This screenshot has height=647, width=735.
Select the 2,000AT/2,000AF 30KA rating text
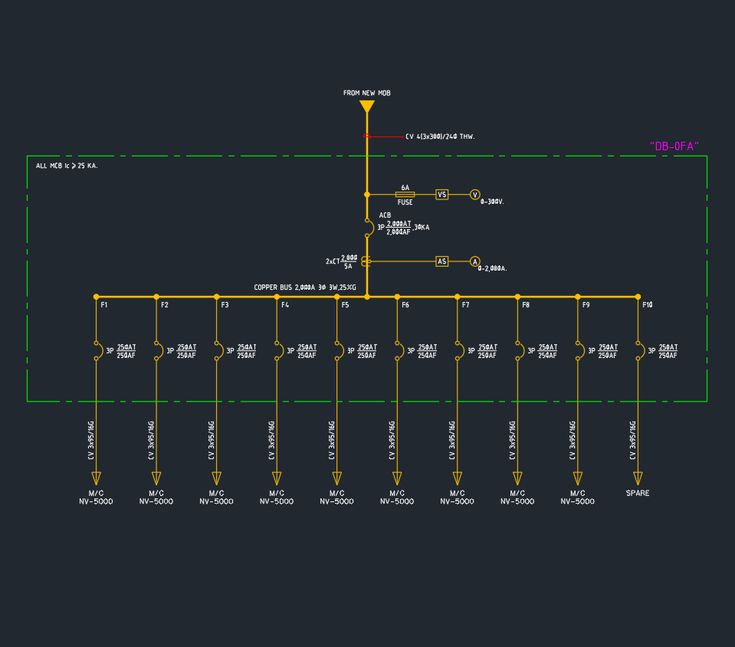pos(404,227)
